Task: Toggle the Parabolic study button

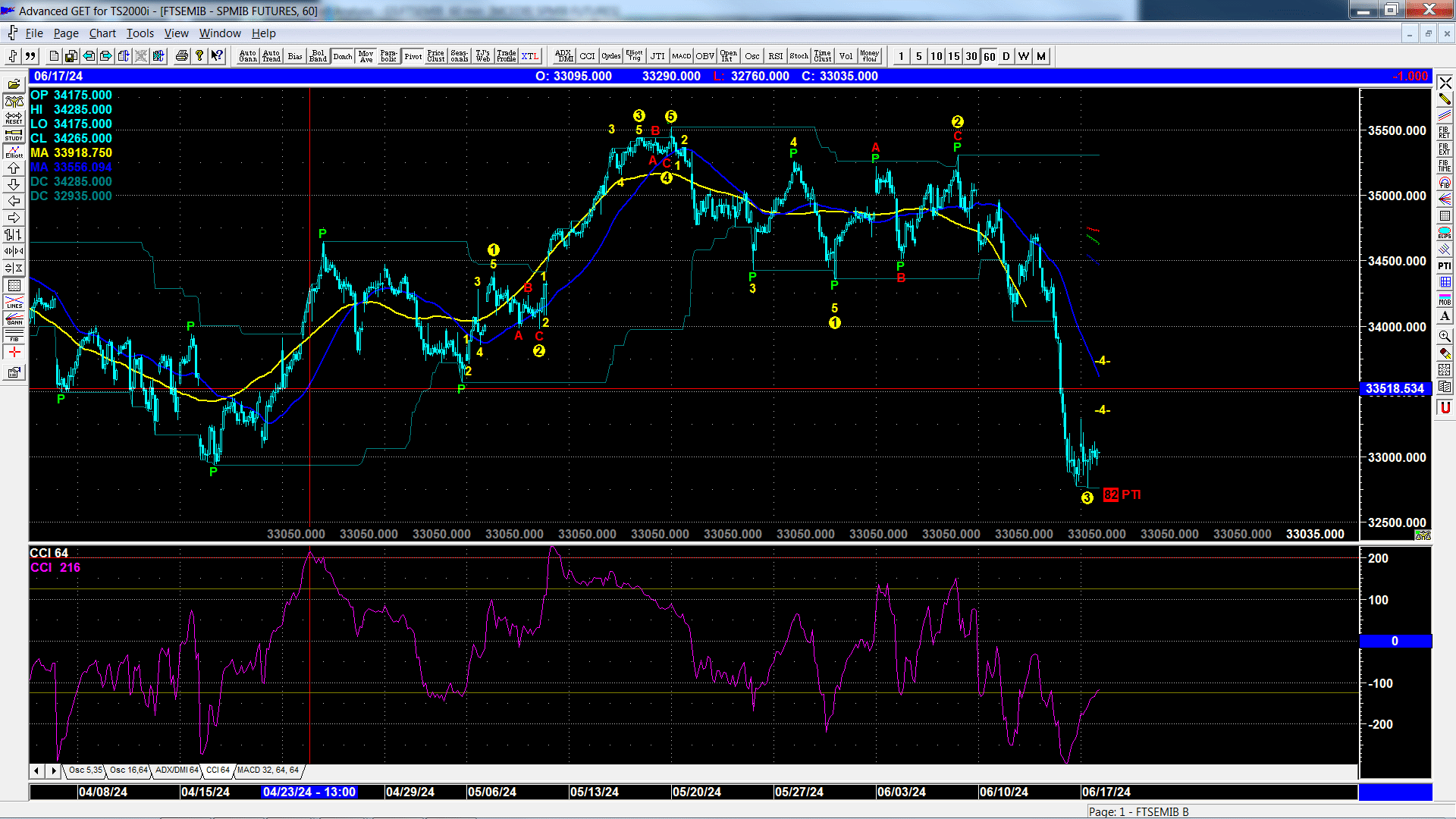Action: click(x=389, y=56)
